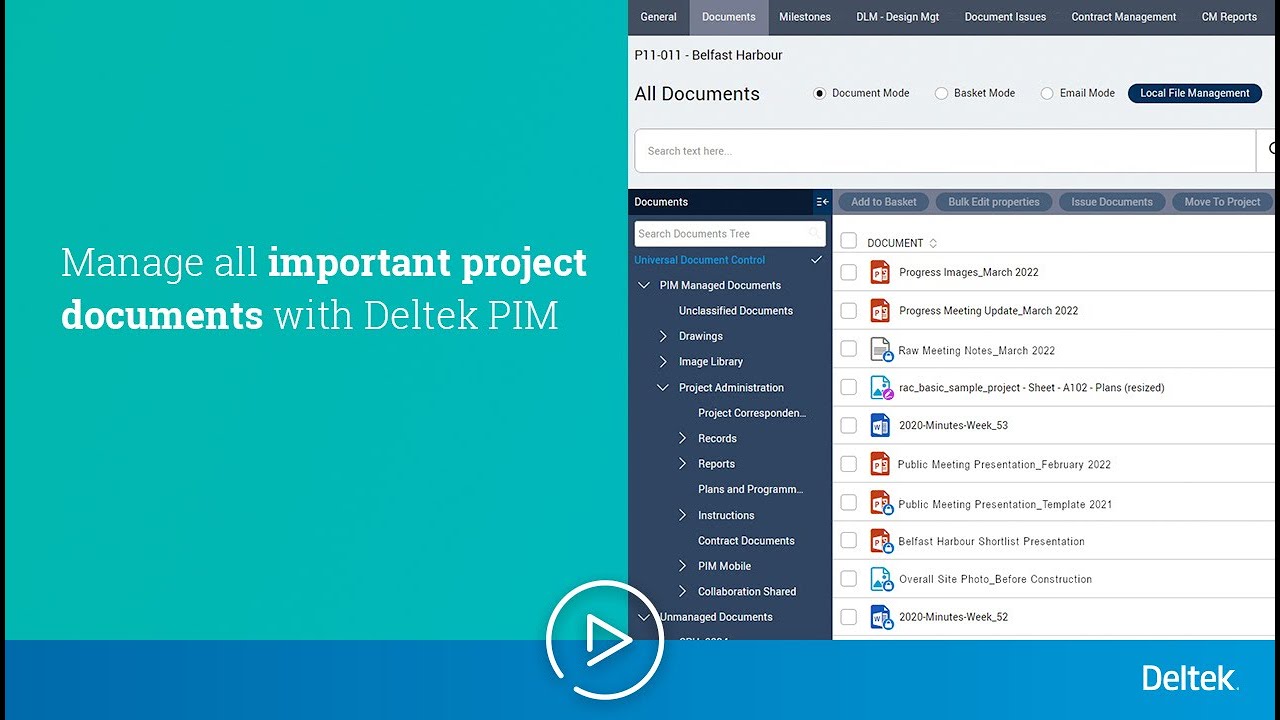Click Add to Basket button
Viewport: 1280px width, 720px height.
tap(884, 202)
